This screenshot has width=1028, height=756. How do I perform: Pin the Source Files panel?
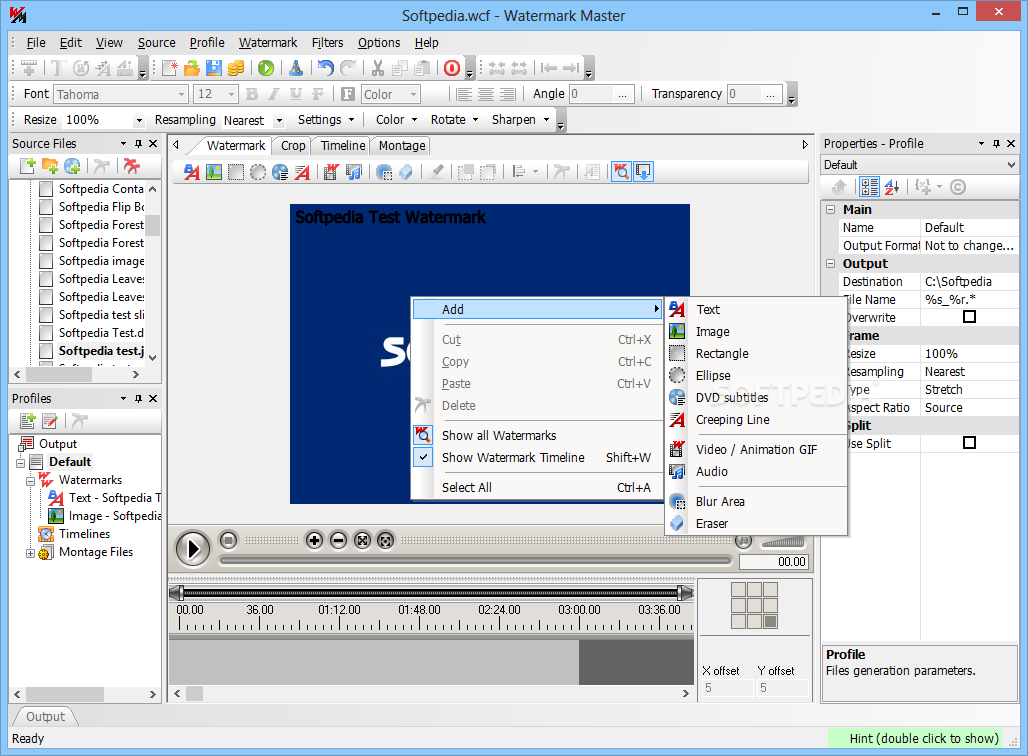click(138, 144)
